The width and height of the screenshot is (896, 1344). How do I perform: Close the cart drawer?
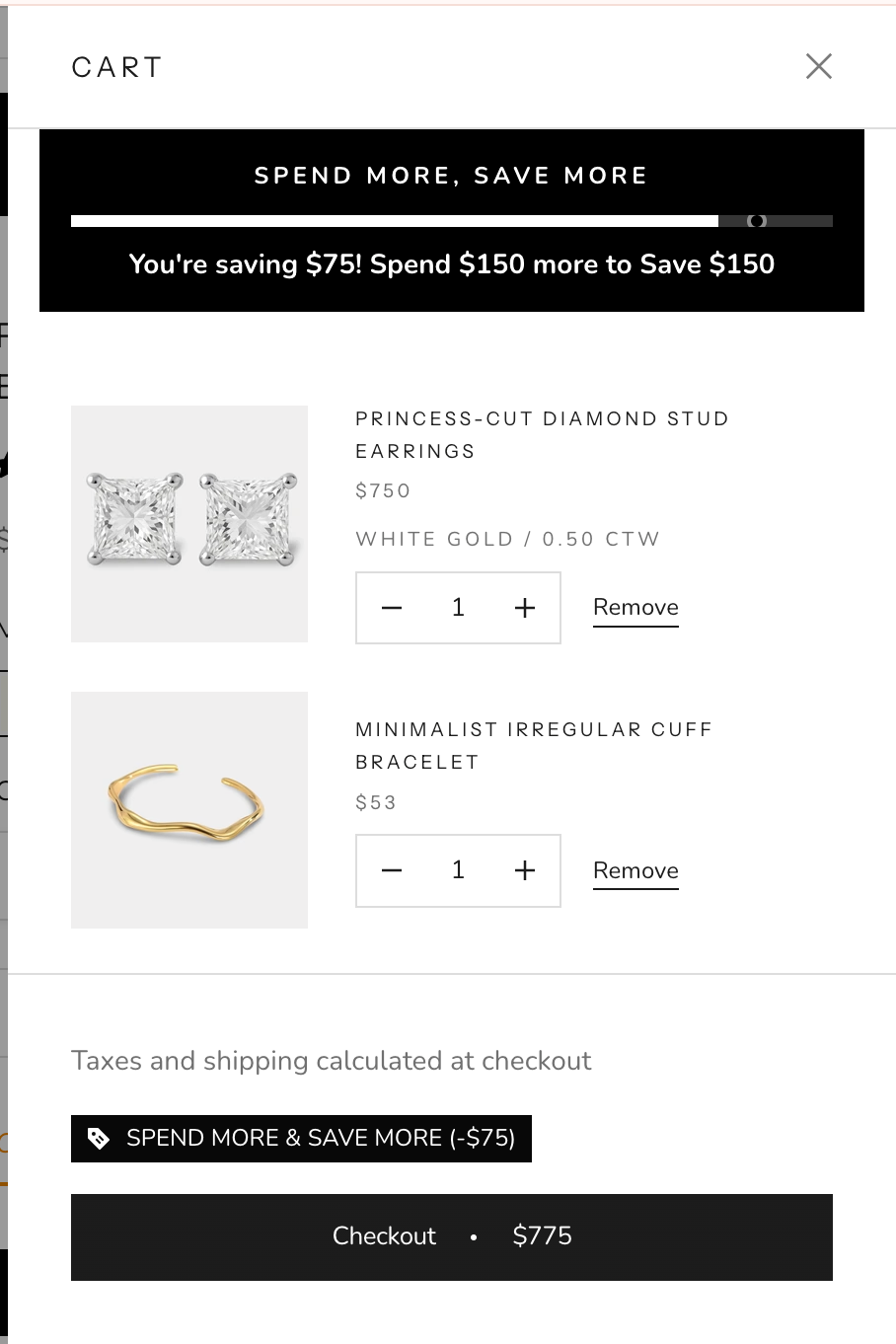[818, 66]
